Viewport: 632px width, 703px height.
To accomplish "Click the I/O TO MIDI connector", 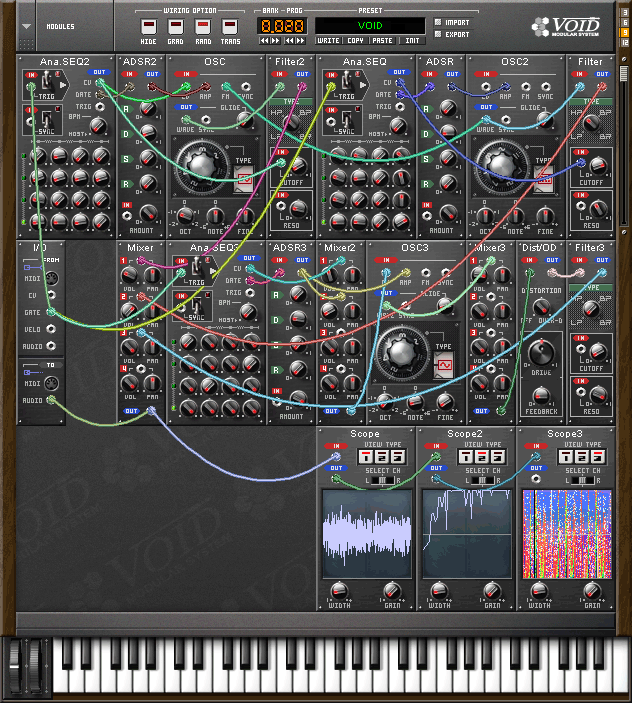I will 52,383.
